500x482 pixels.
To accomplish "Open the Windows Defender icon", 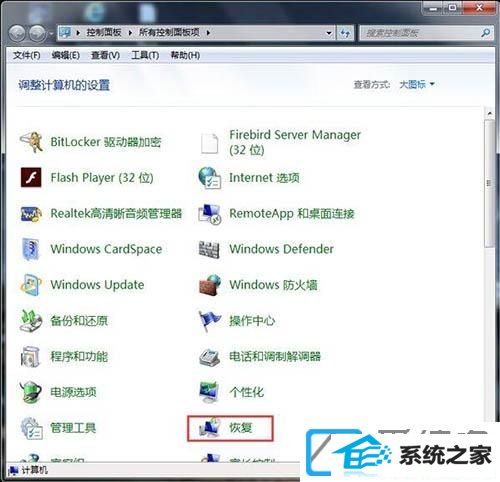I will coord(209,249).
